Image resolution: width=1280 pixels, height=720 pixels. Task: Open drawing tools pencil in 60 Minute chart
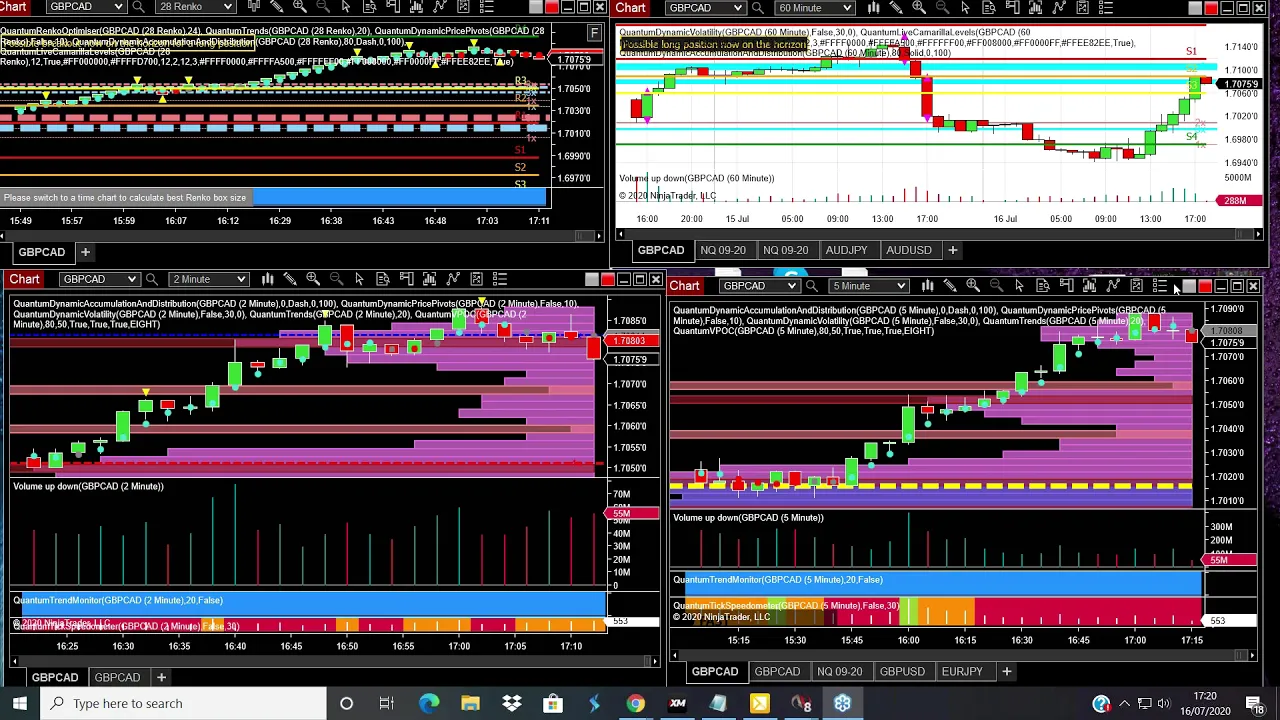click(896, 8)
